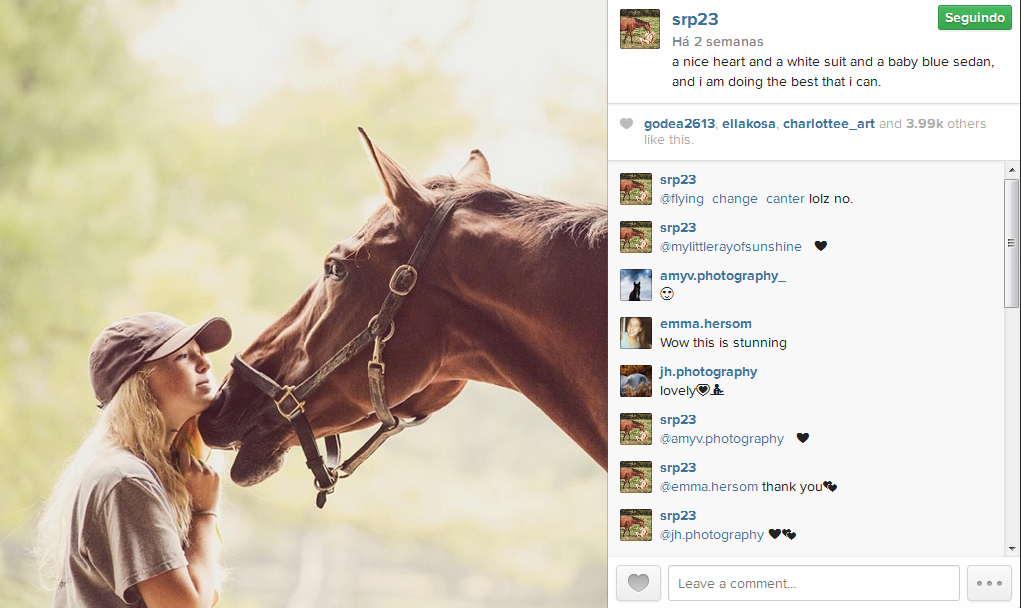Click the heart like button beside comment box
Screen dimensions: 1021x608
638,583
